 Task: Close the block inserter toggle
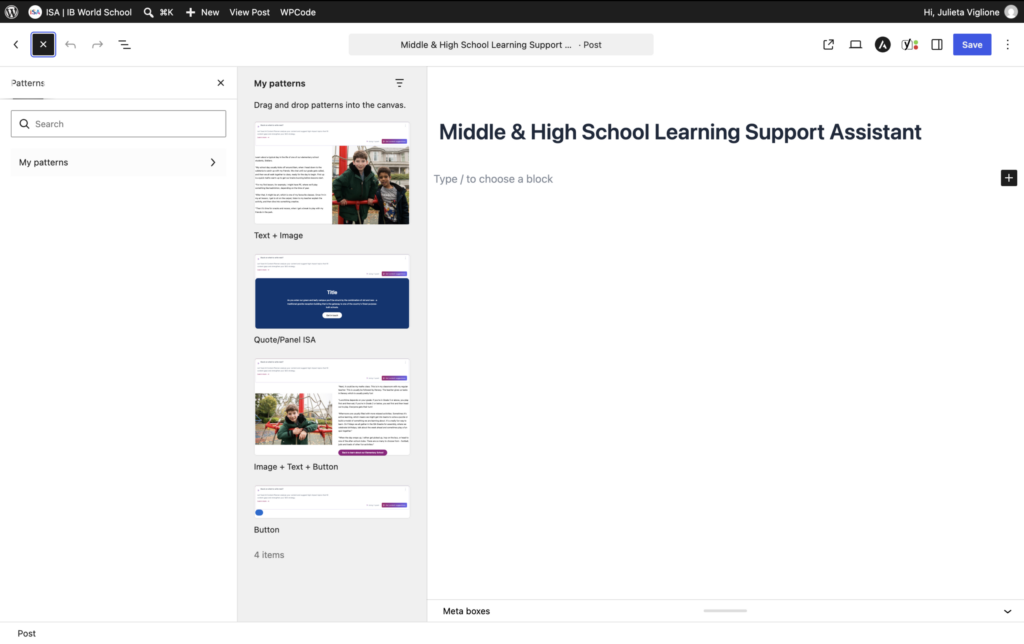tap(43, 44)
